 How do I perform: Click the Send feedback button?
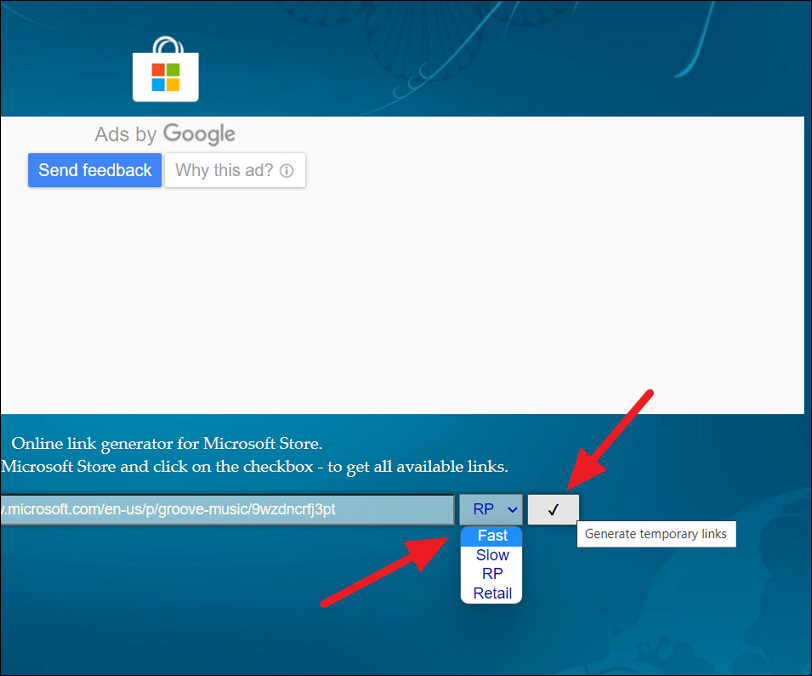tap(95, 170)
